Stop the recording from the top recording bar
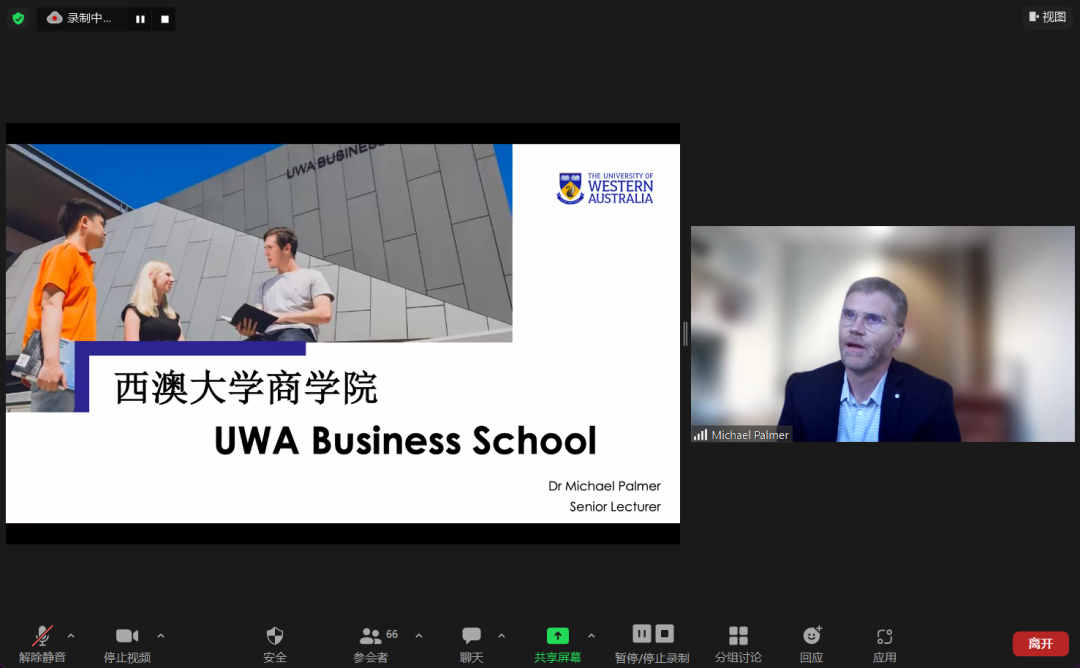The image size is (1080, 668). click(x=165, y=19)
